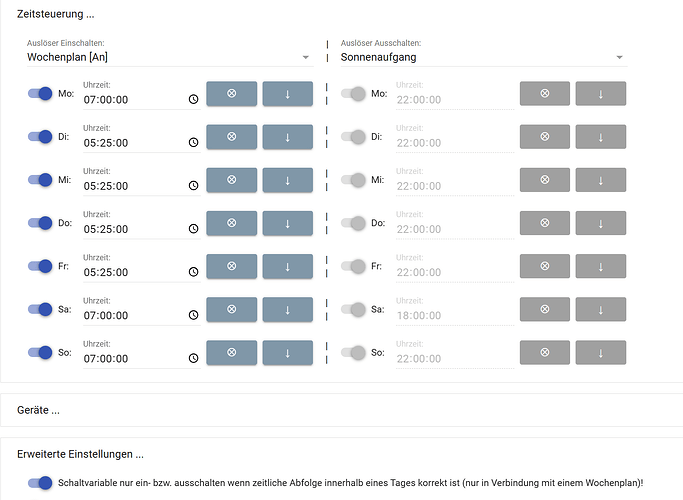
Task: Clear the Saturday switch-on time
Action: point(231,309)
